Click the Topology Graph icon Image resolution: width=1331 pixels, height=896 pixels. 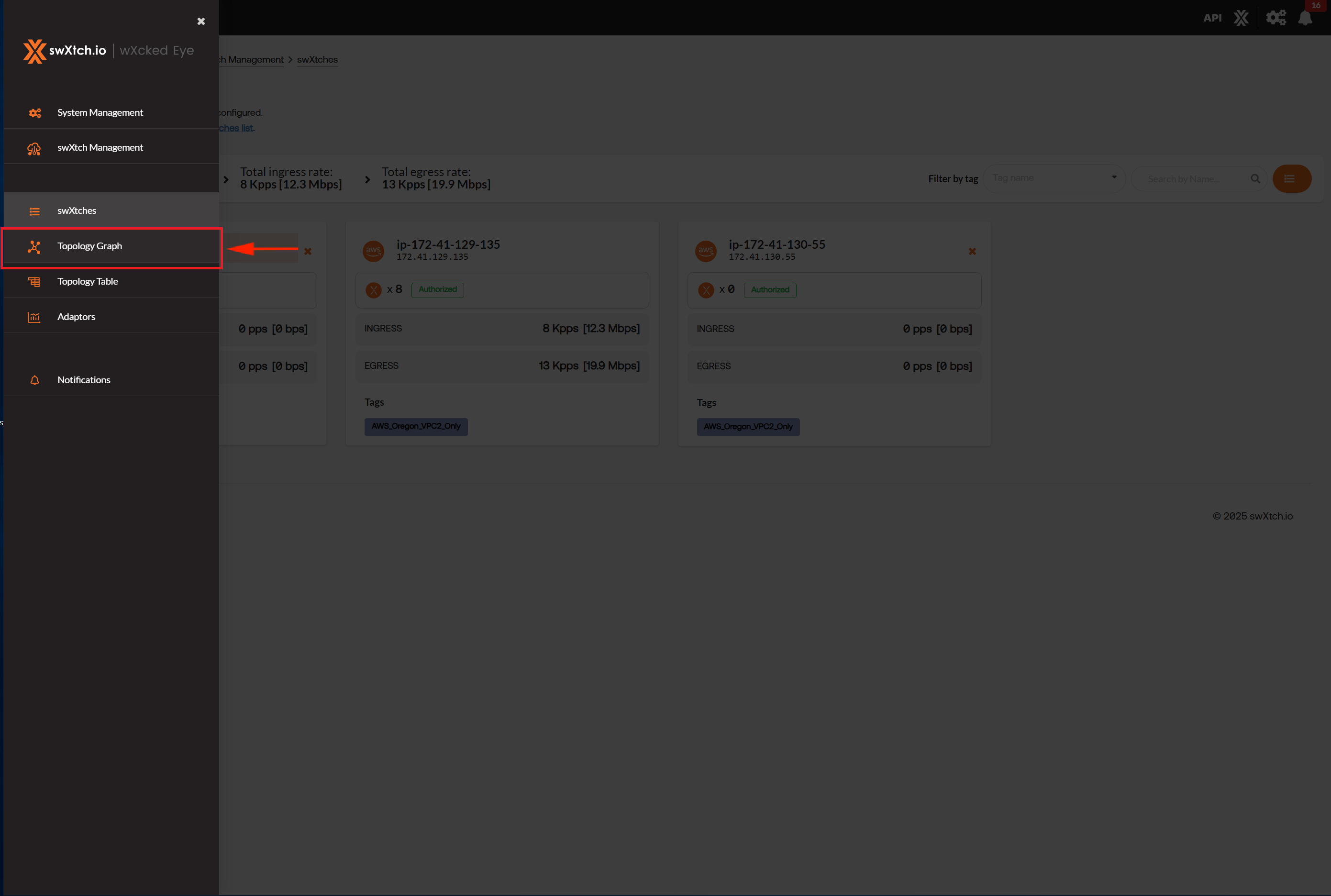pos(34,246)
